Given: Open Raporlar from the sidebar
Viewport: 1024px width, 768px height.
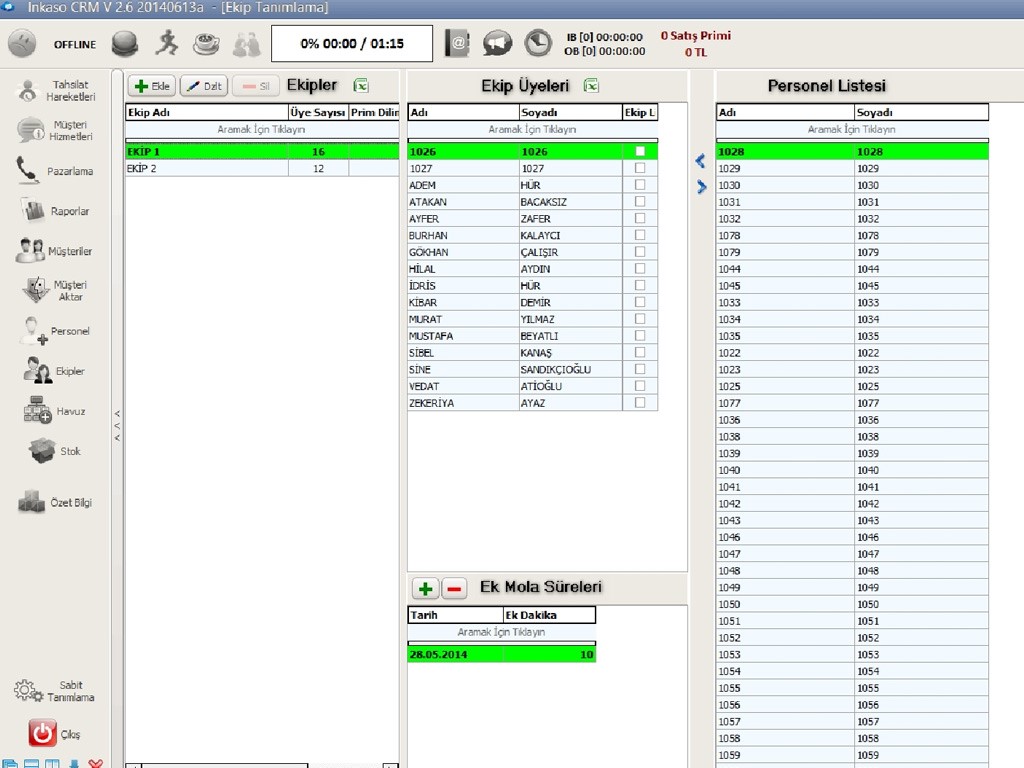Looking at the screenshot, I should [56, 211].
